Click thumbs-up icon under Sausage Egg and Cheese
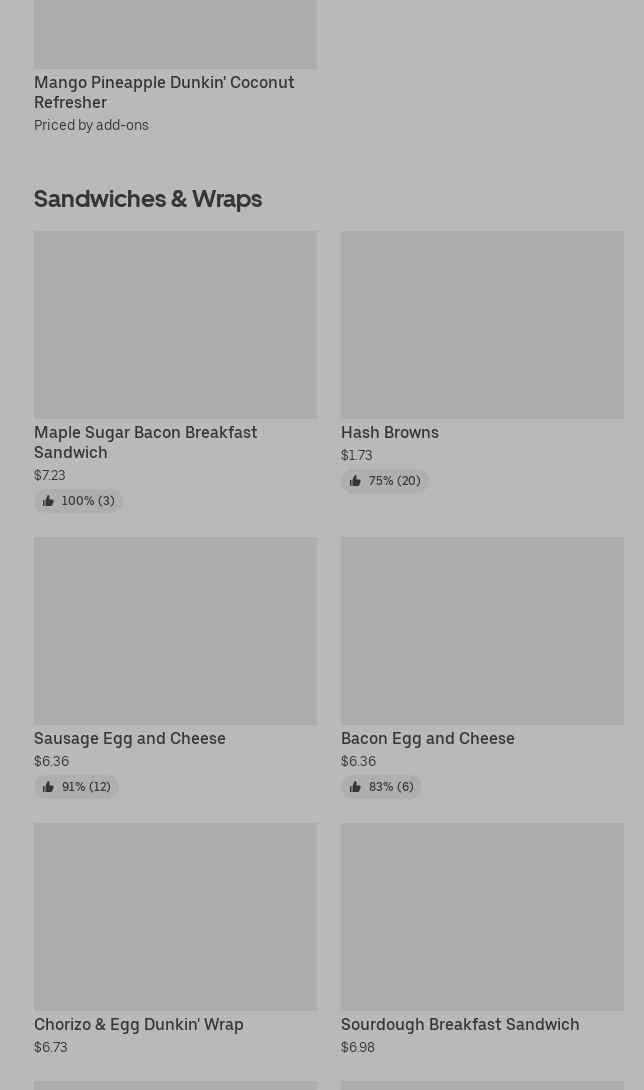This screenshot has height=1090, width=644. 48,787
